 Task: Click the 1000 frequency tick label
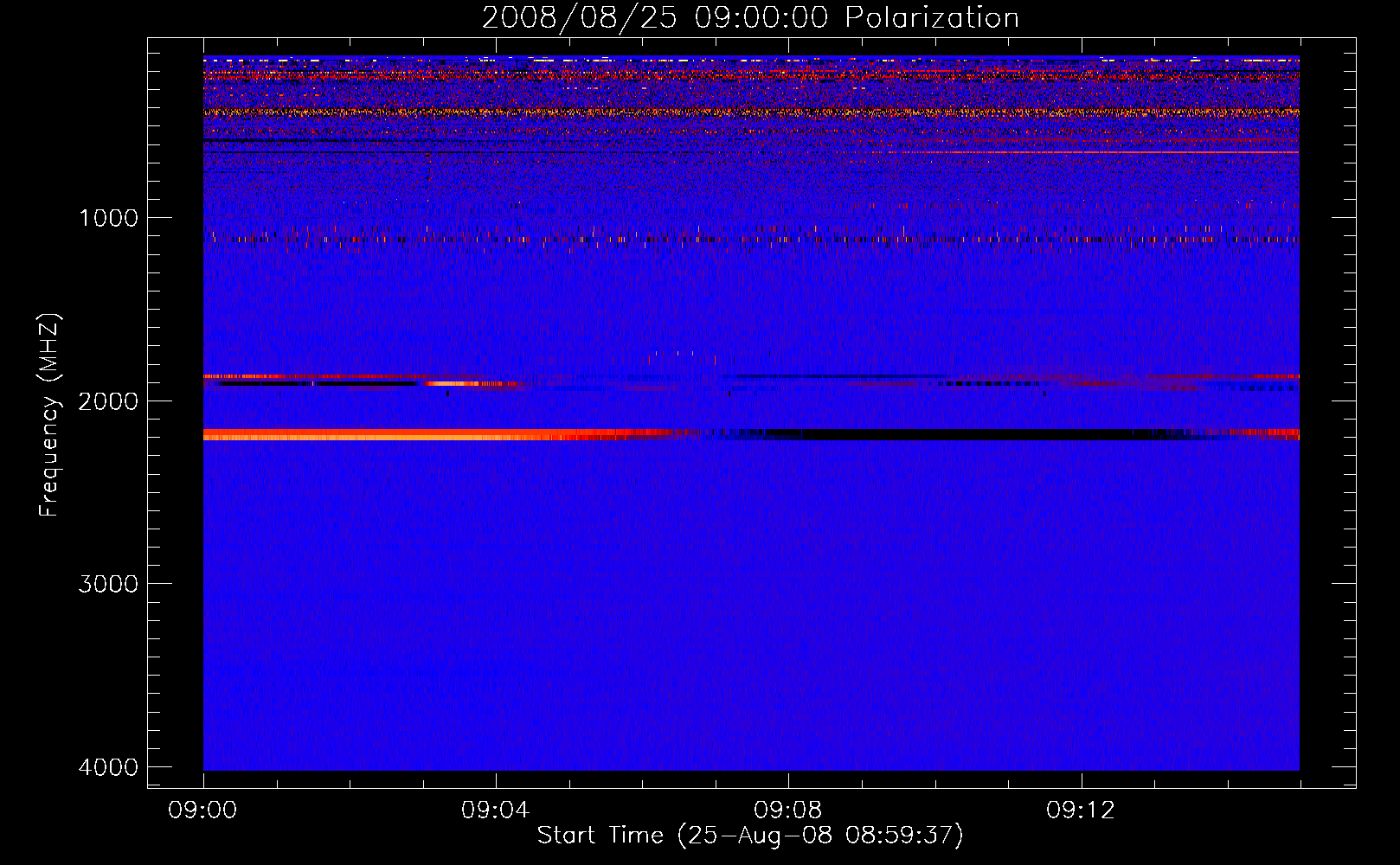(108, 218)
